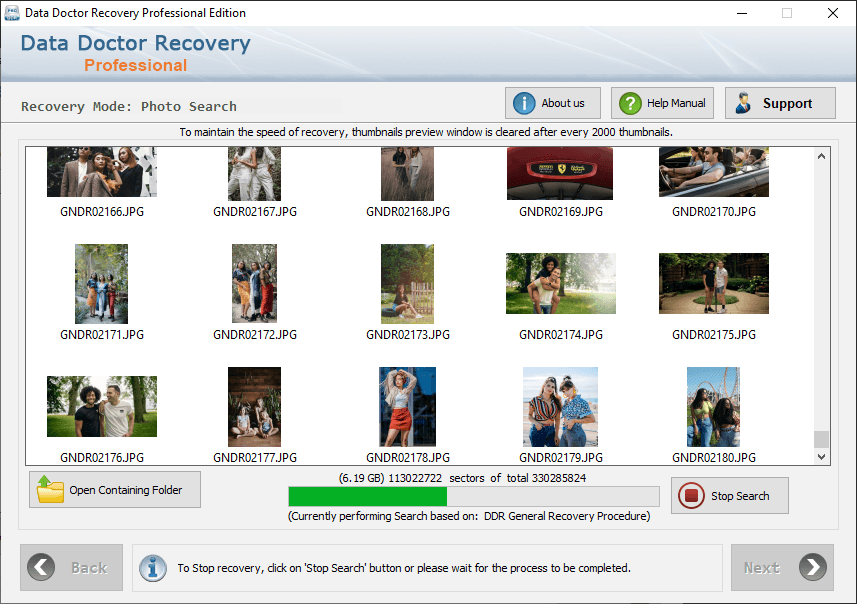Select the Support button text

[x=787, y=103]
